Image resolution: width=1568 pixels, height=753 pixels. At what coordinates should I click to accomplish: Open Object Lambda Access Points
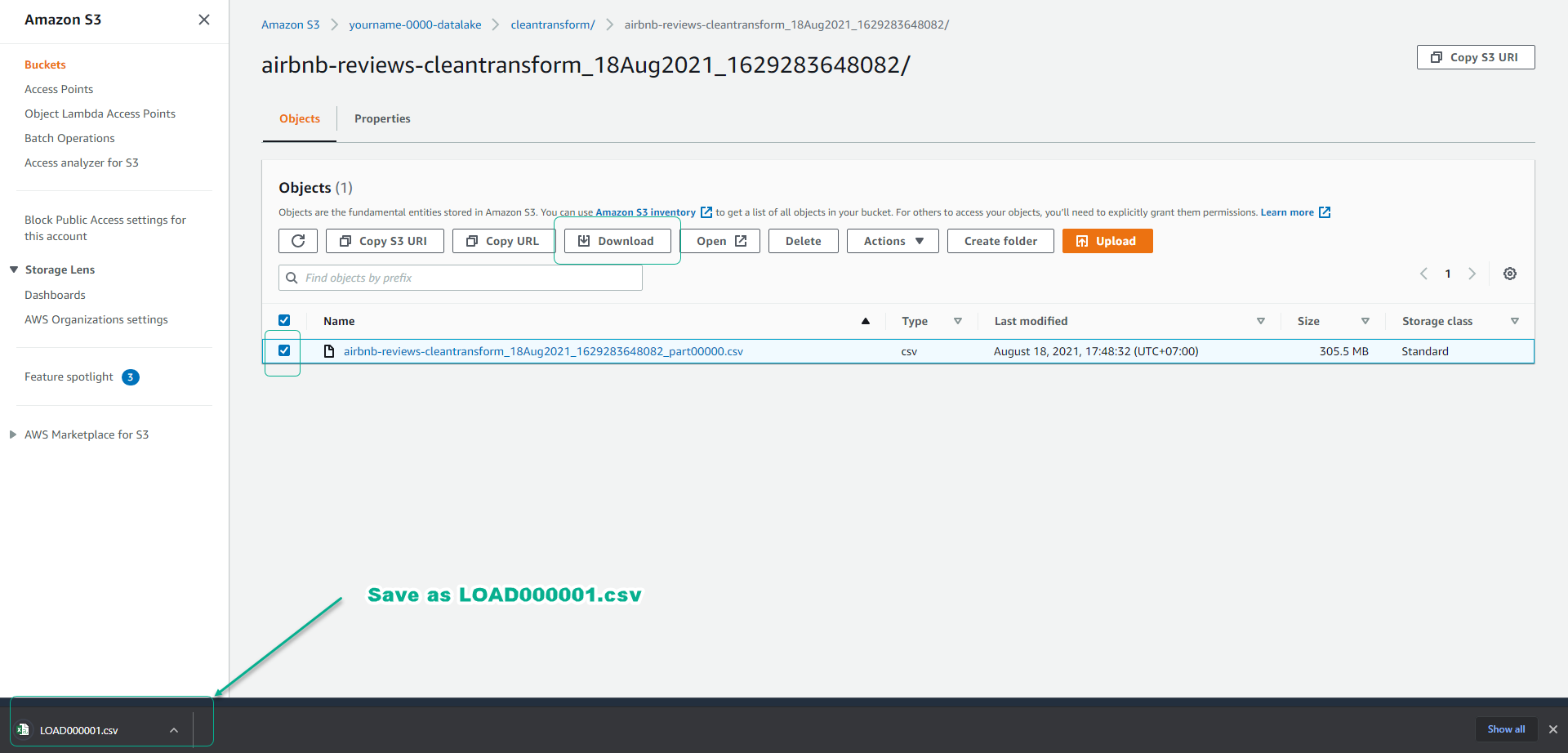(100, 114)
